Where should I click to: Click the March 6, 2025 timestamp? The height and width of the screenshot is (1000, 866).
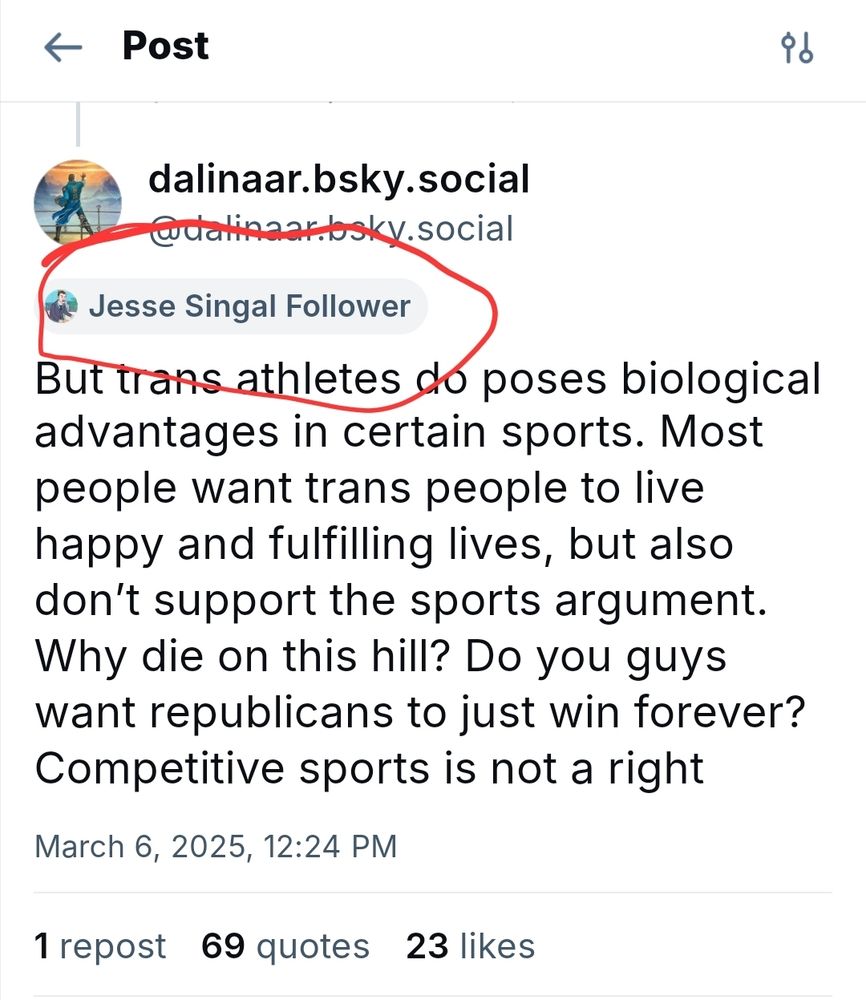[216, 846]
